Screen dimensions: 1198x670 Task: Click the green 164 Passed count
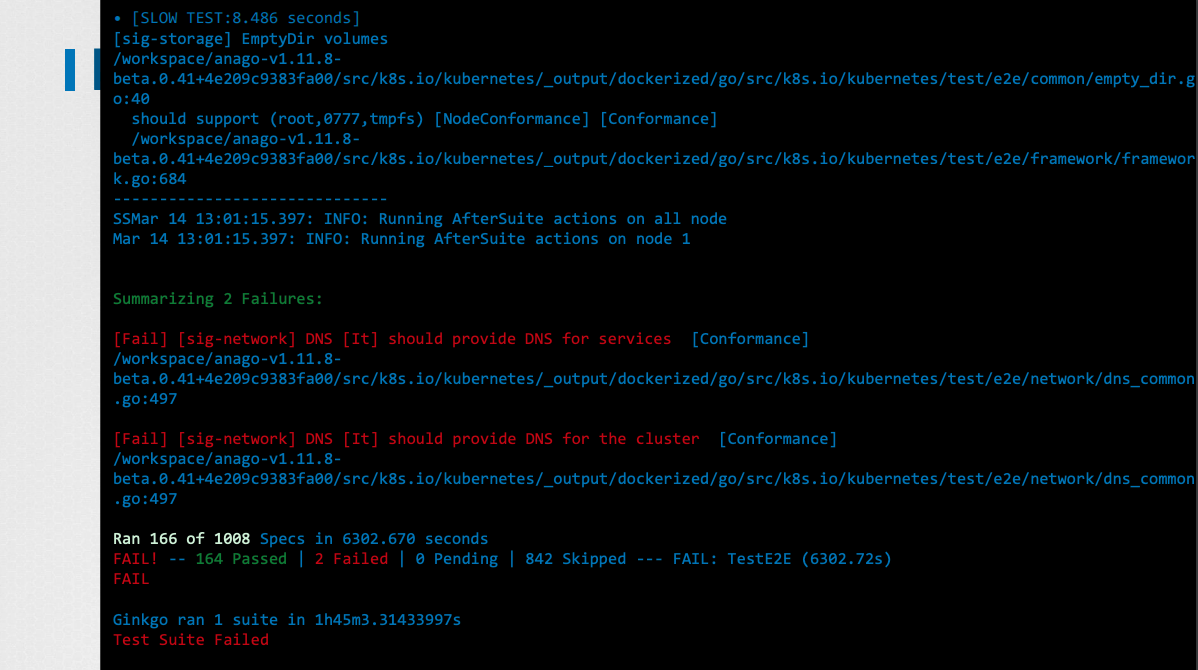241,558
